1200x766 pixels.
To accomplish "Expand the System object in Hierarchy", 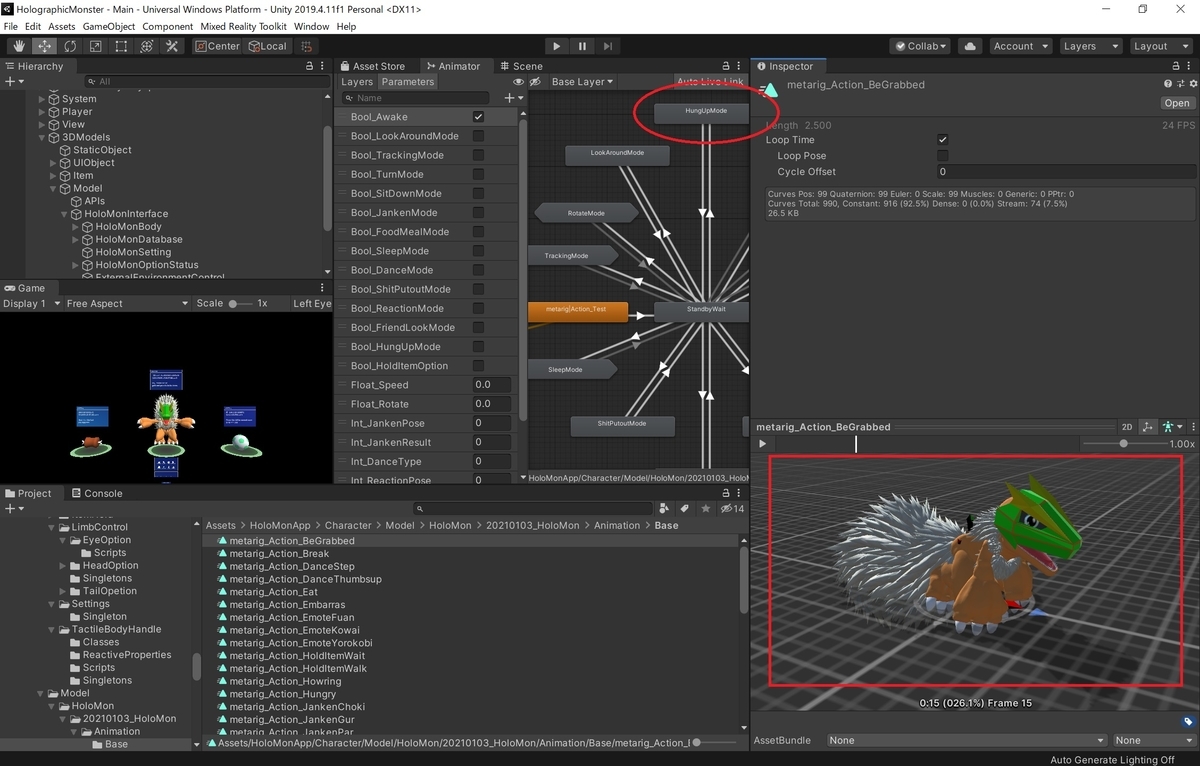I will tap(42, 99).
